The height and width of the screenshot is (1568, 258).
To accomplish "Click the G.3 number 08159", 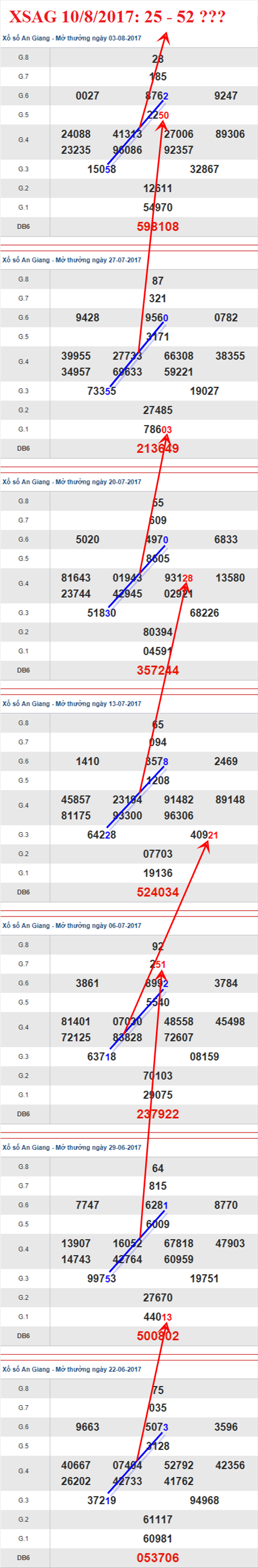I will coord(204,1057).
